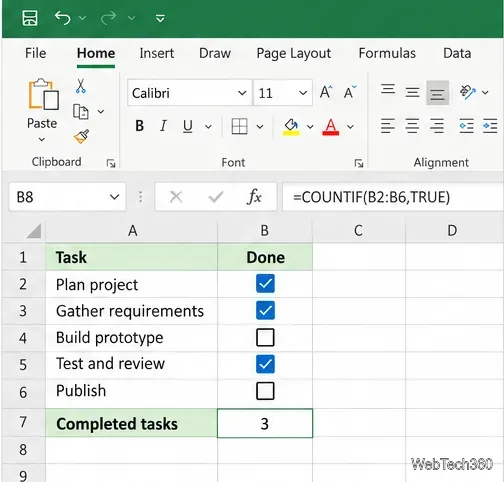504x482 pixels.
Task: Cancel formula entry with X button
Action: (x=176, y=197)
